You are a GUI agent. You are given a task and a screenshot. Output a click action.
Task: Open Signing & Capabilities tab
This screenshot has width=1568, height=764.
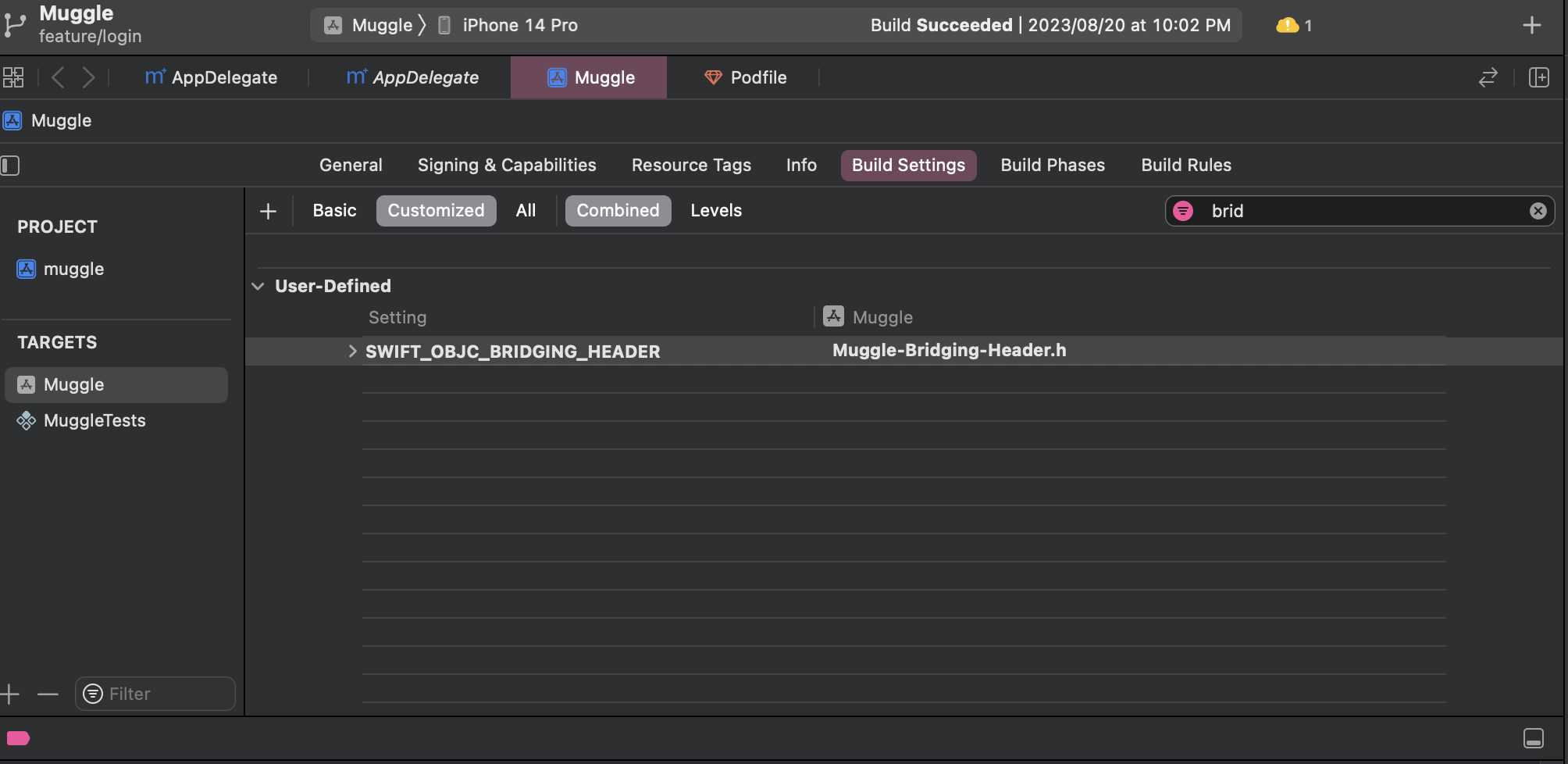507,166
